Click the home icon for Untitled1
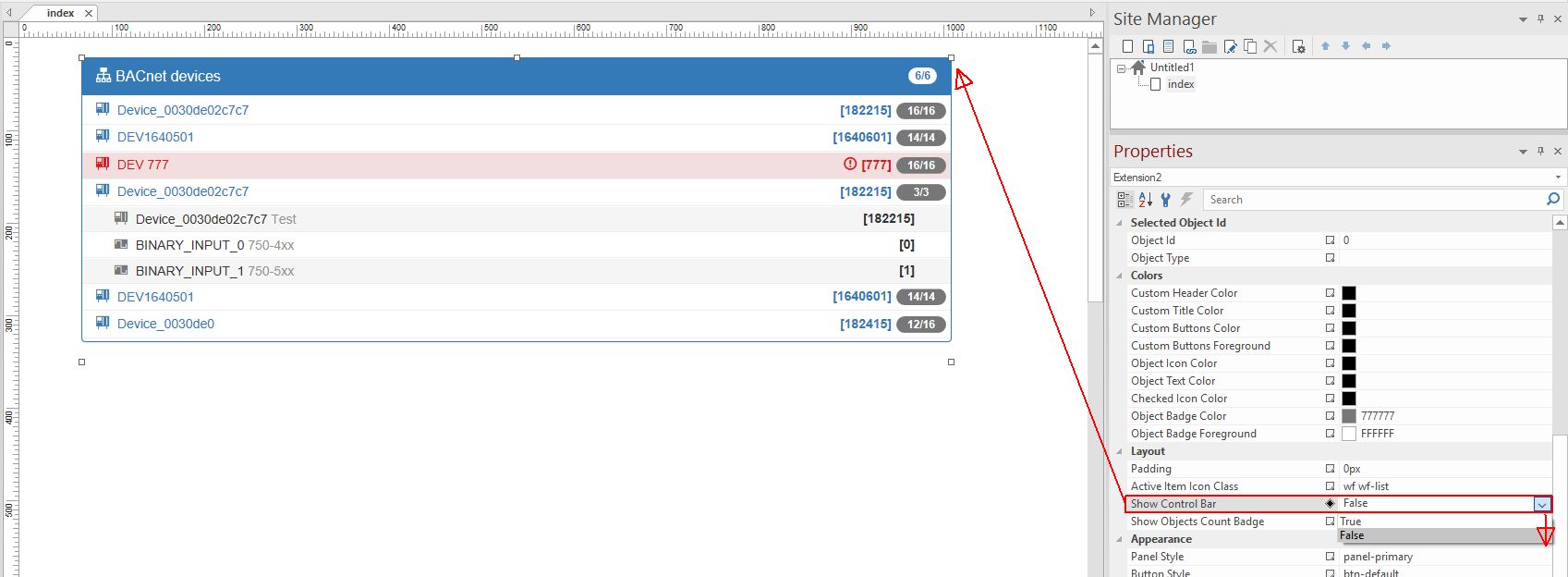The width and height of the screenshot is (1568, 577). [x=1138, y=68]
